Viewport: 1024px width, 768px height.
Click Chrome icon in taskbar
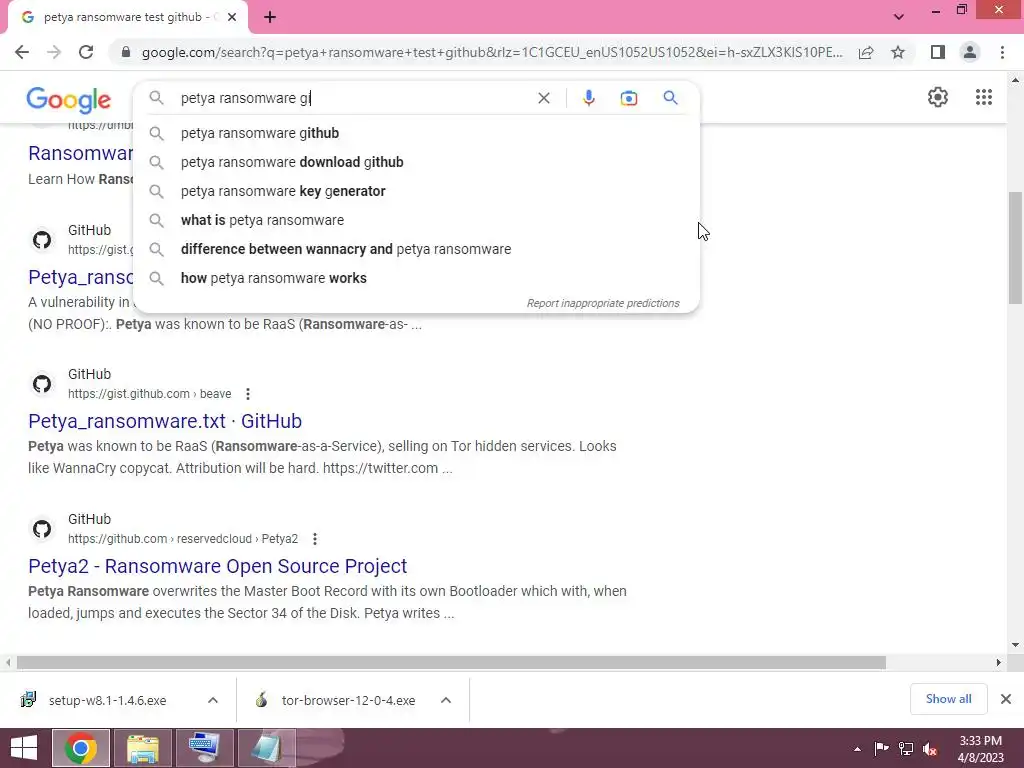81,748
